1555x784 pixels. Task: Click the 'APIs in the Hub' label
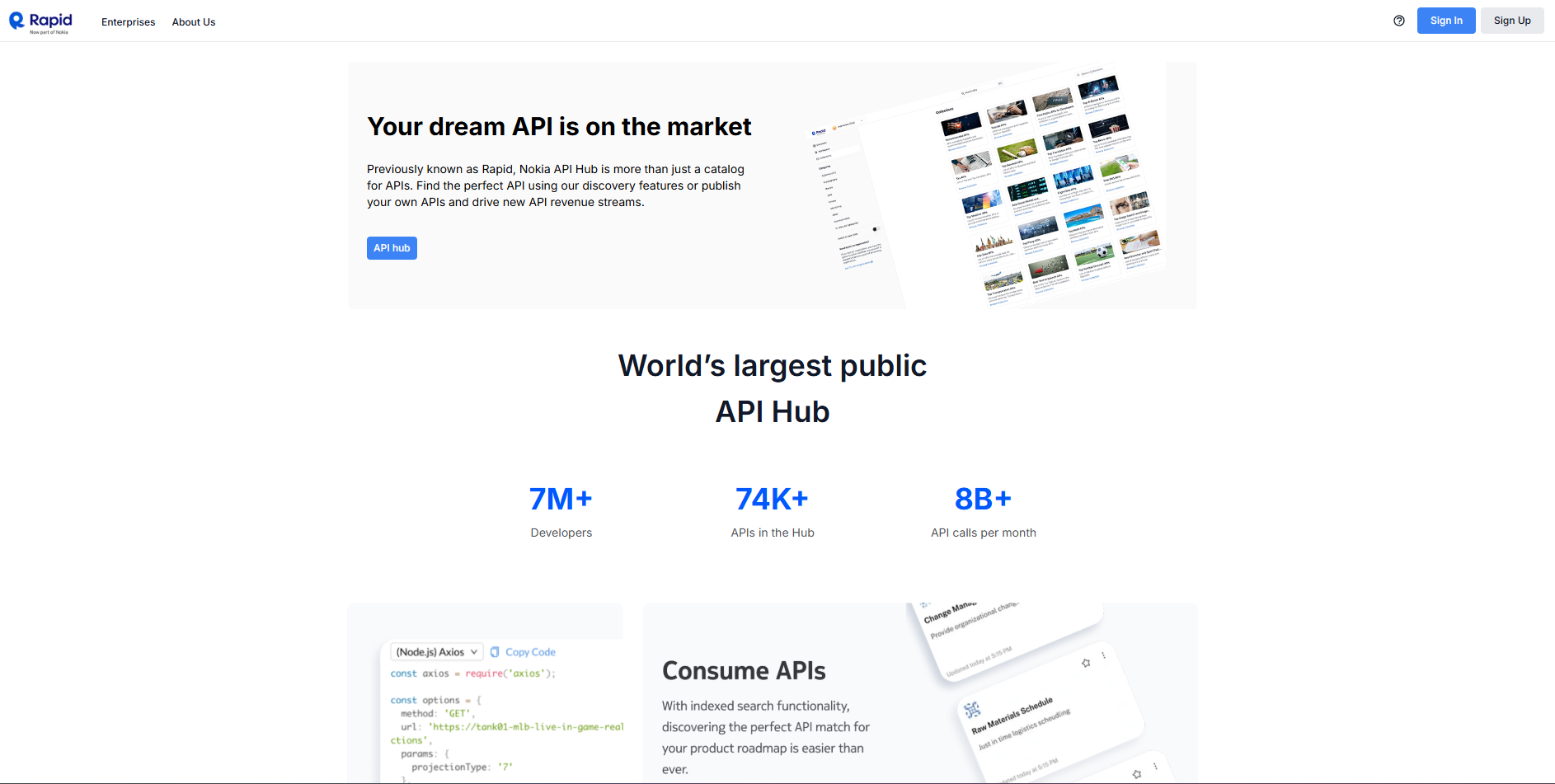coord(773,533)
